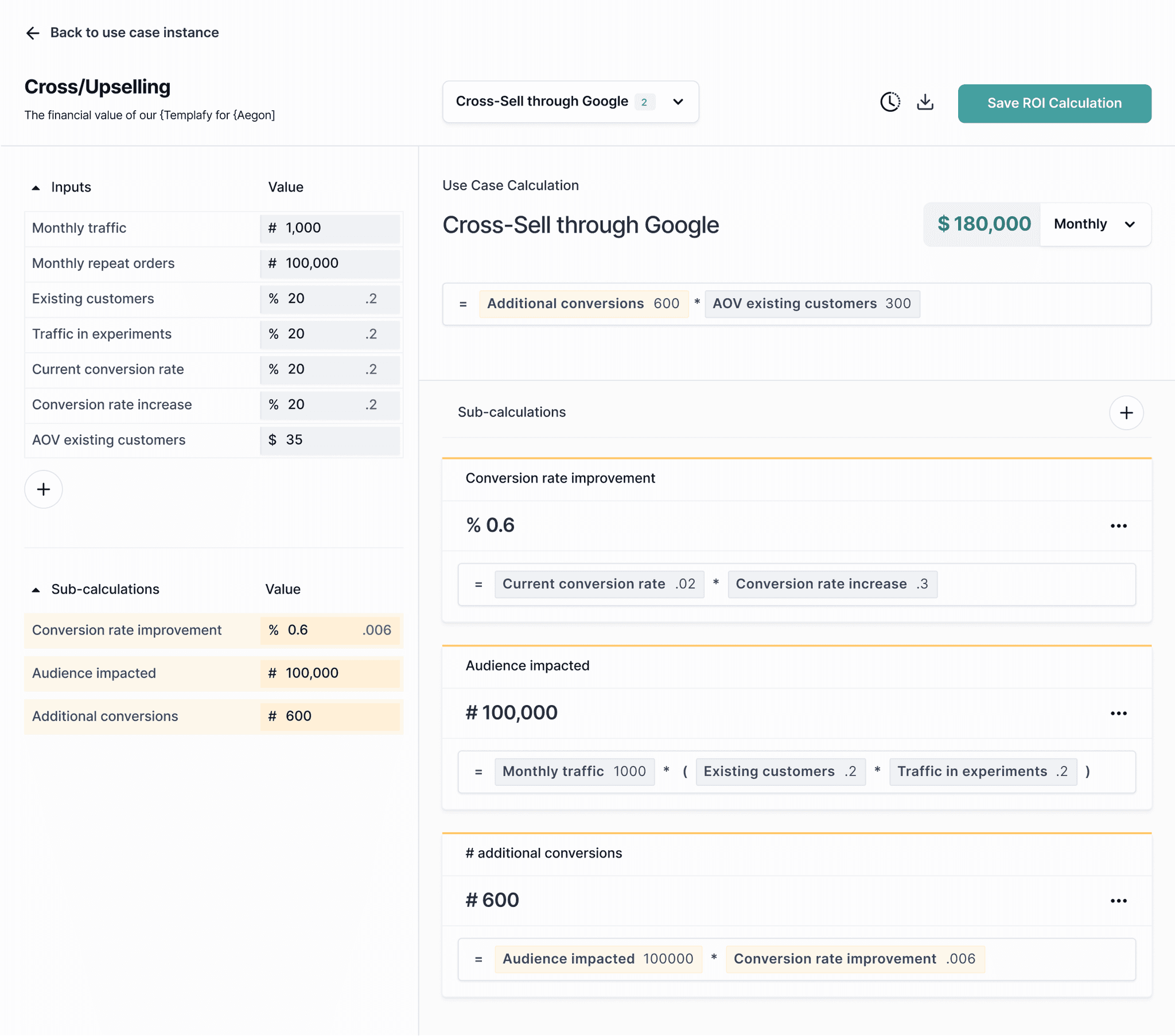This screenshot has height=1036, width=1175.
Task: Click Save ROI Calculation button
Action: 1054,103
